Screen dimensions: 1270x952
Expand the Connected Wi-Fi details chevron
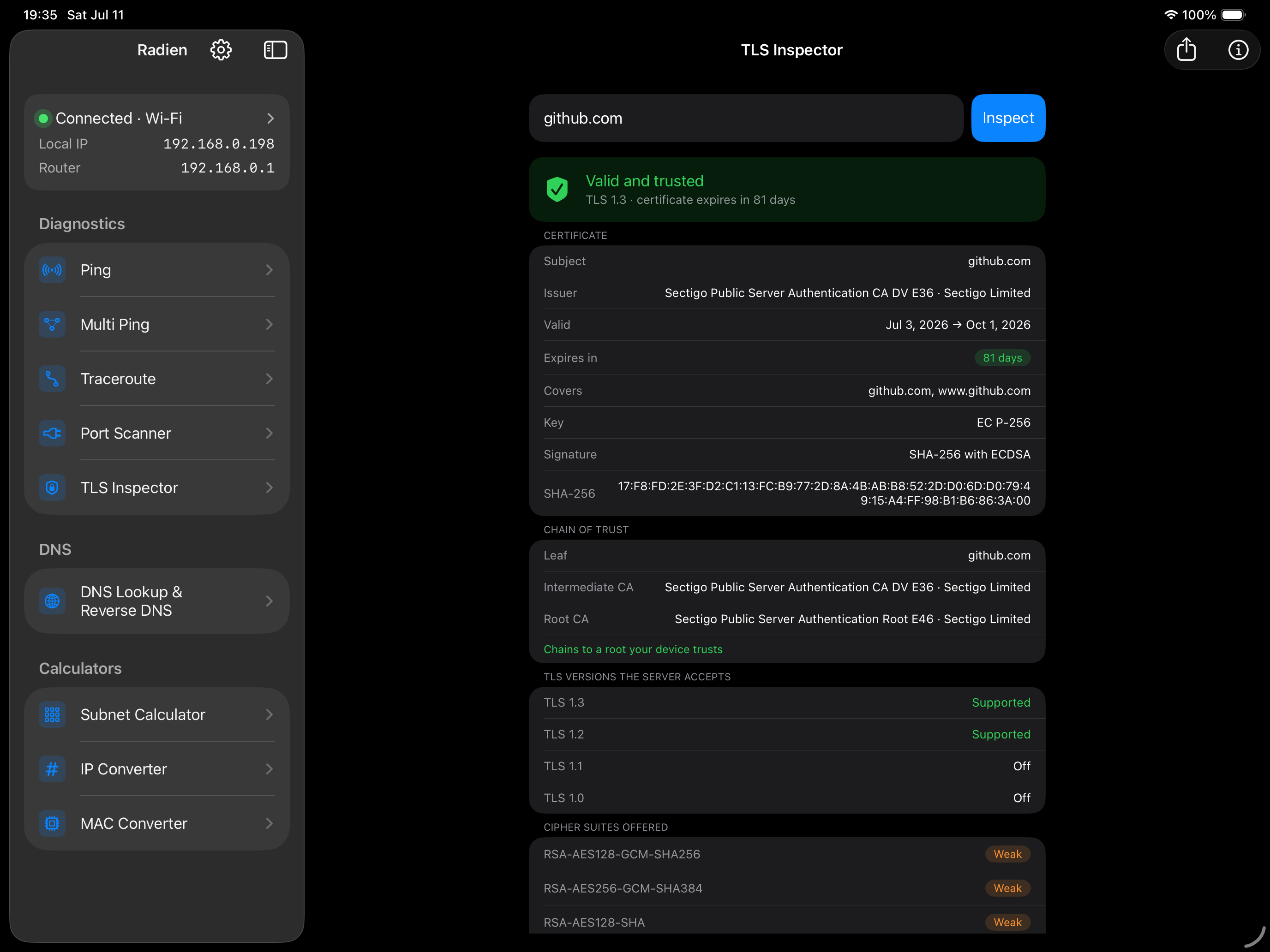[270, 118]
